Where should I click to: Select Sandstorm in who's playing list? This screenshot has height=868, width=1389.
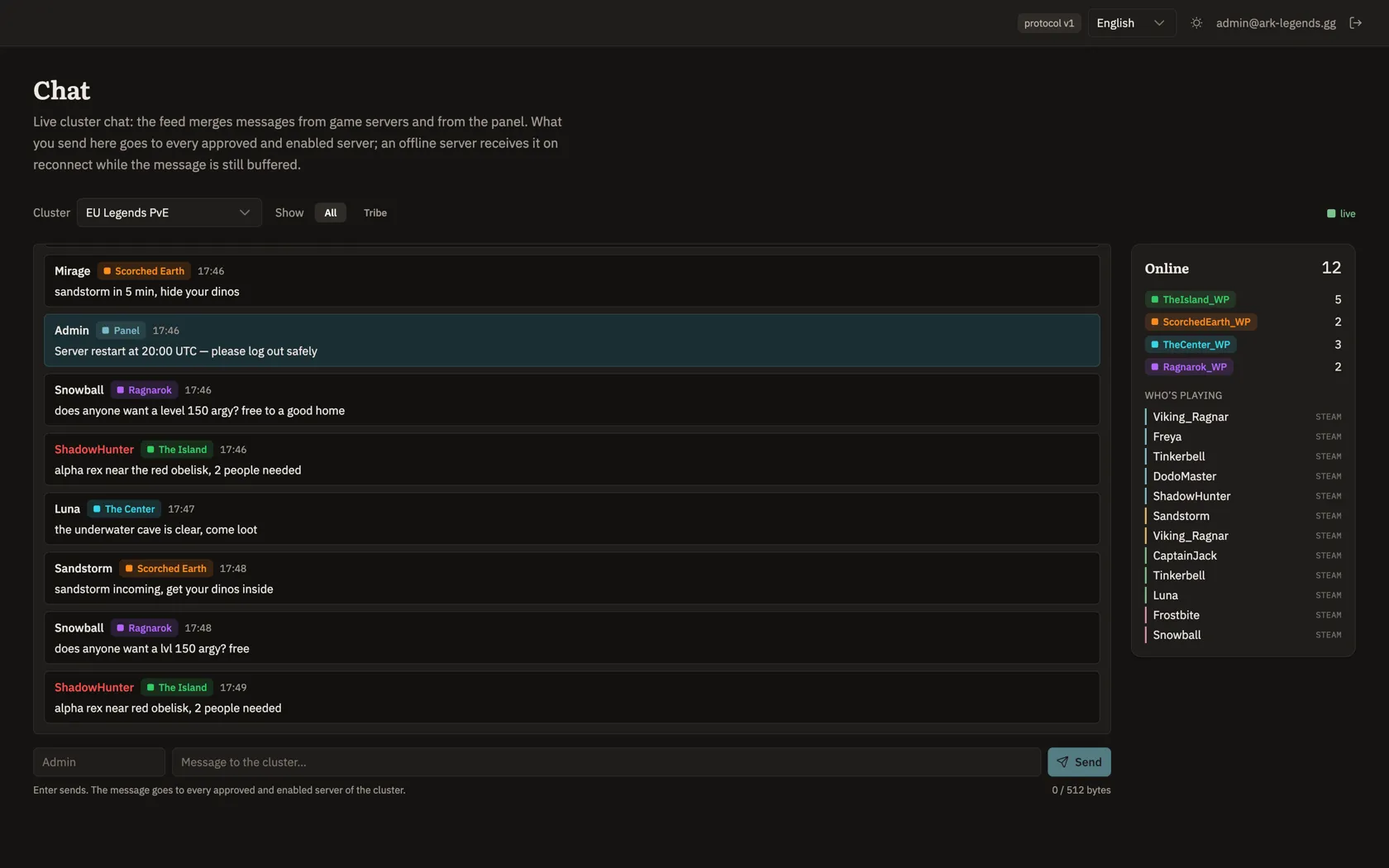(1243, 516)
